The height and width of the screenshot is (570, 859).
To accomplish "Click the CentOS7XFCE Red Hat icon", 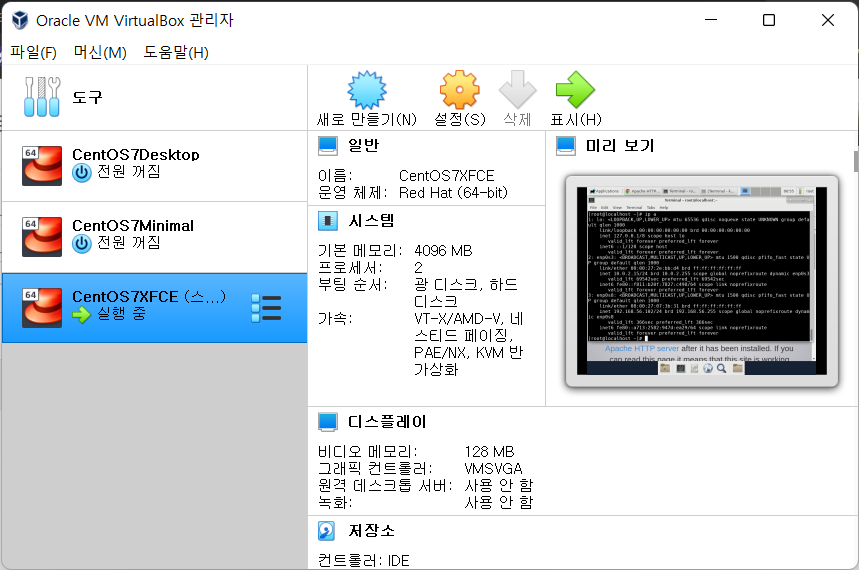I will (x=42, y=308).
